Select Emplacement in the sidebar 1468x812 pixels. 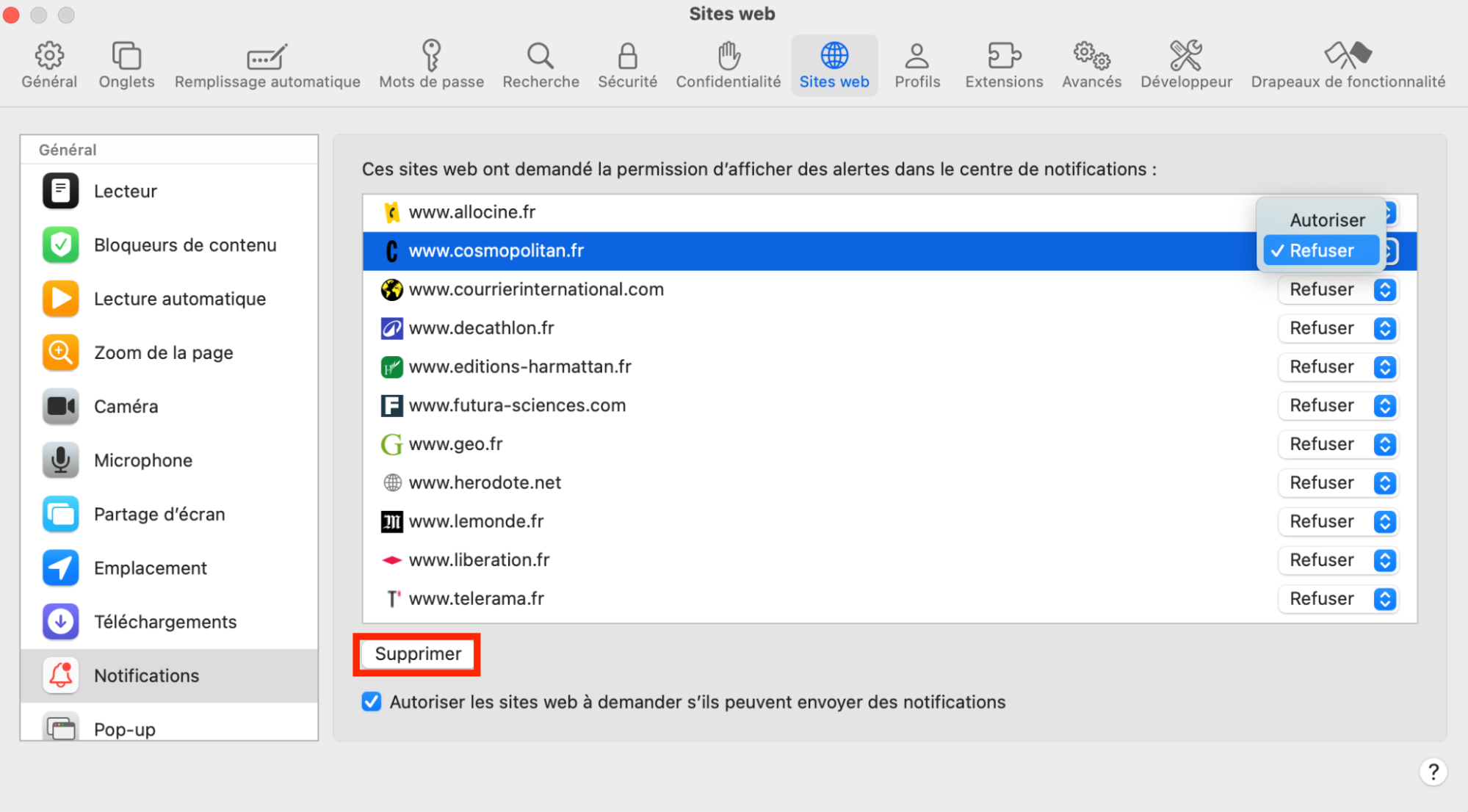tap(170, 568)
